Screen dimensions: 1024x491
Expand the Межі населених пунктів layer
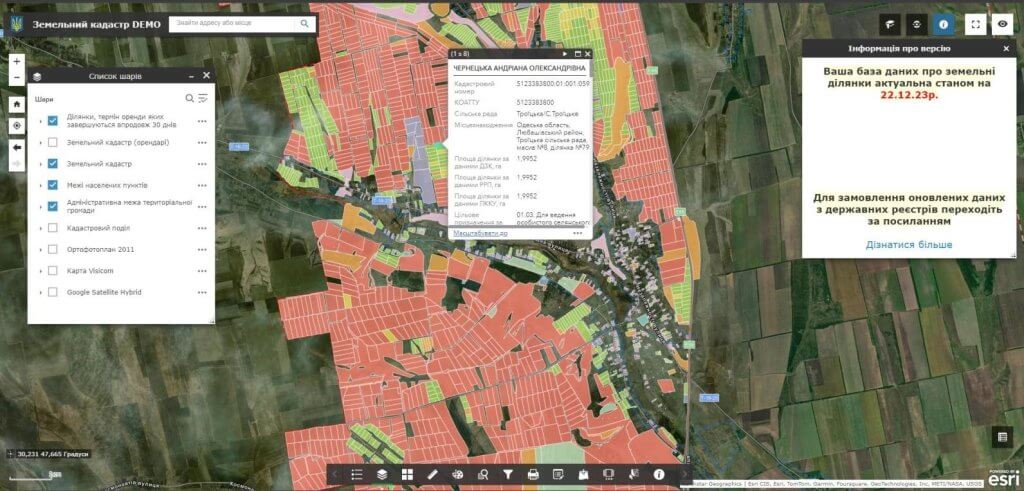(40, 185)
